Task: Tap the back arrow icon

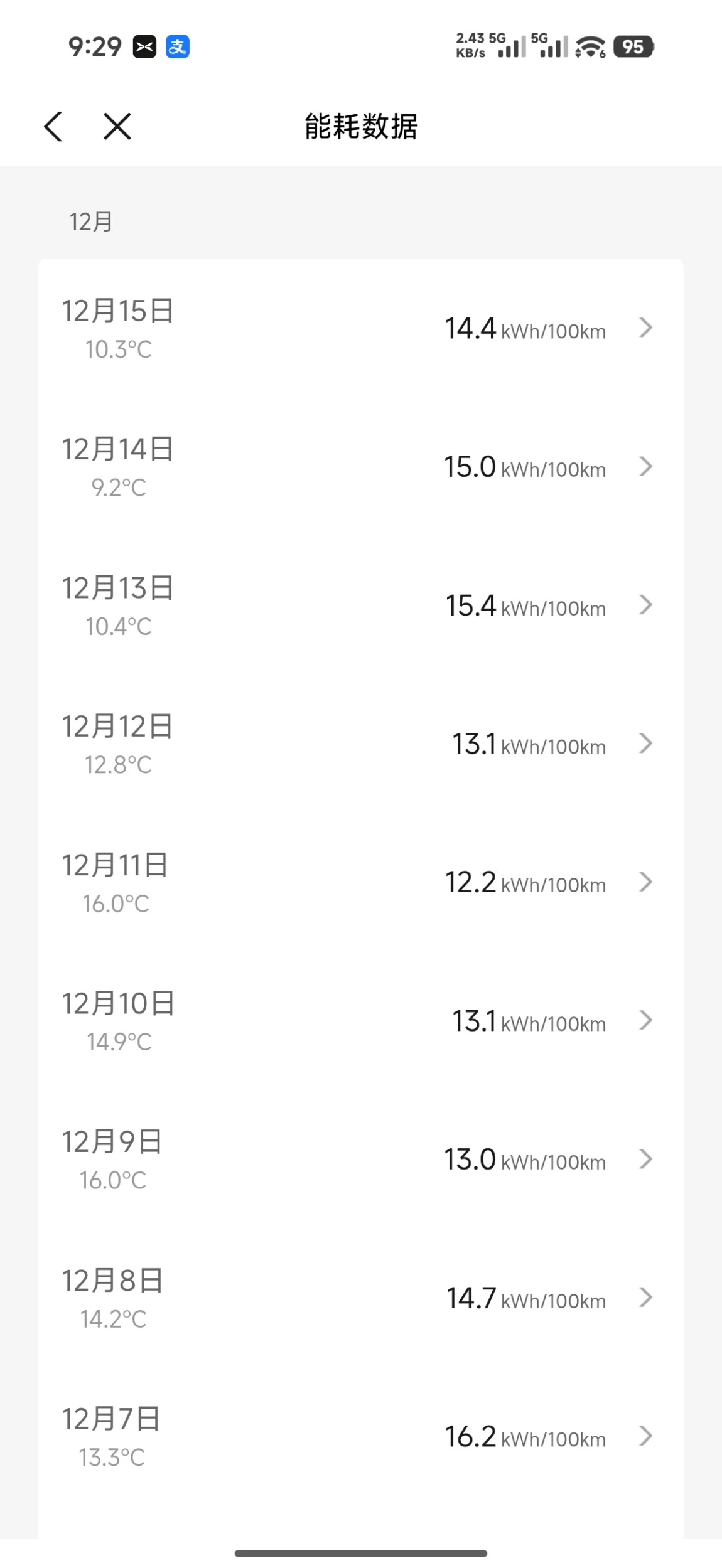Action: [x=53, y=126]
